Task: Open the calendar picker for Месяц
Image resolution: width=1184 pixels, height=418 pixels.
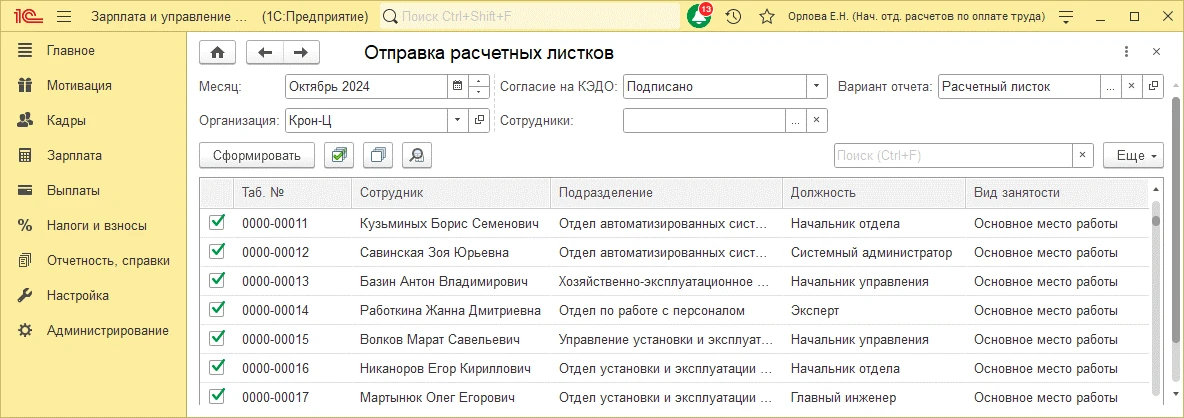Action: 457,87
